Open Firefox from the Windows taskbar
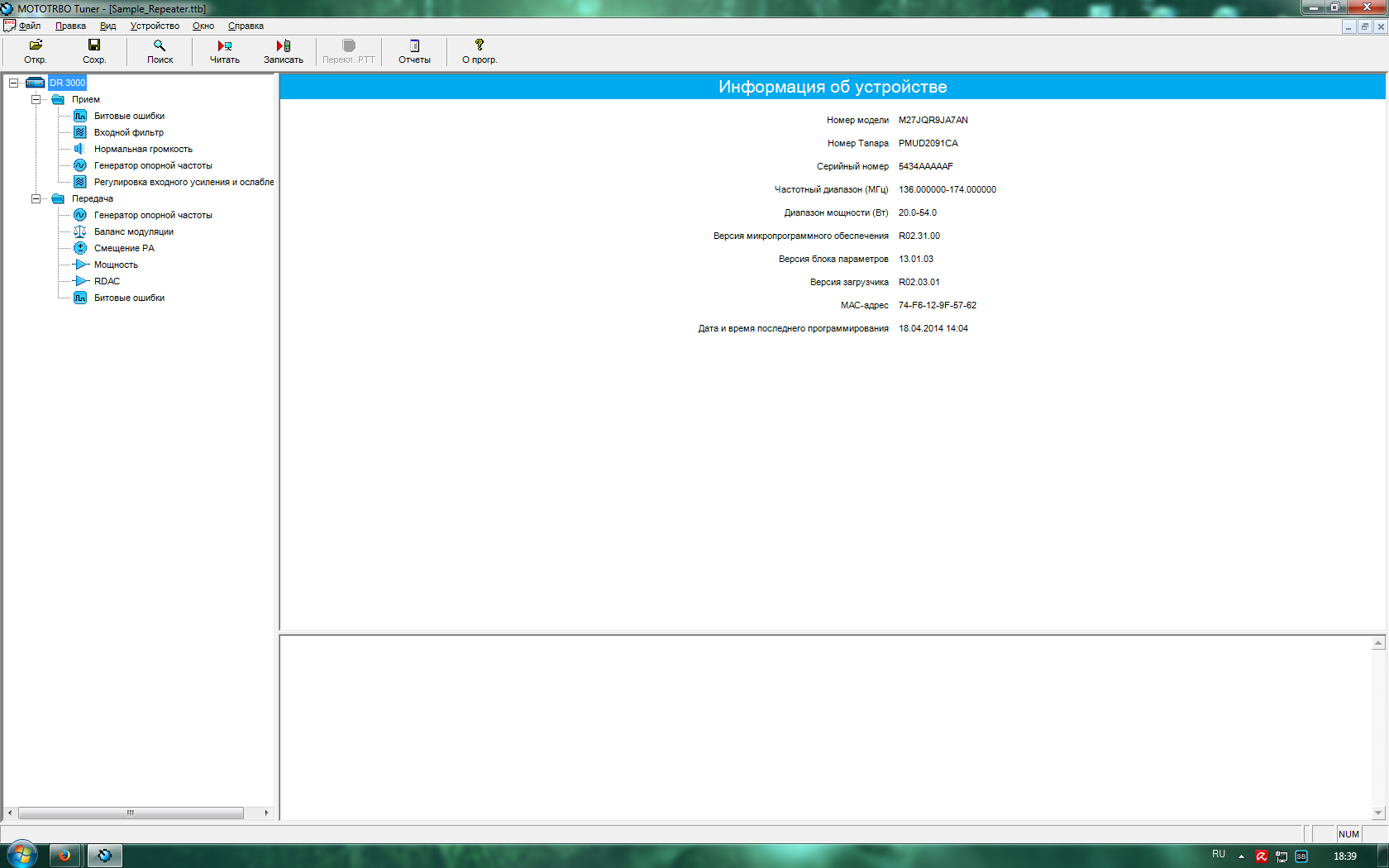Screen dimensions: 1389x868 (x=64, y=856)
